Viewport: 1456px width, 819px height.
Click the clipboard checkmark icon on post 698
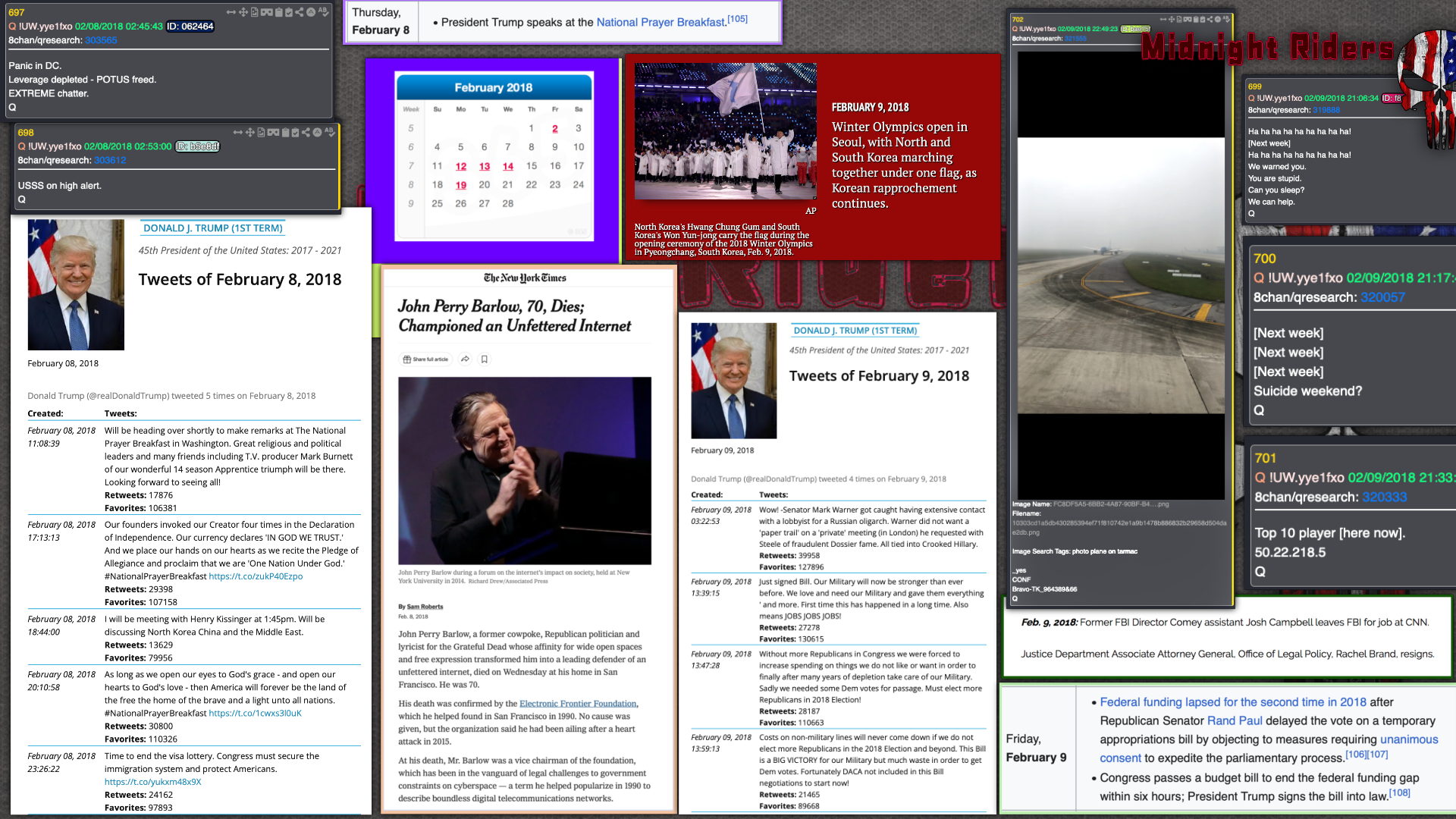tap(295, 132)
